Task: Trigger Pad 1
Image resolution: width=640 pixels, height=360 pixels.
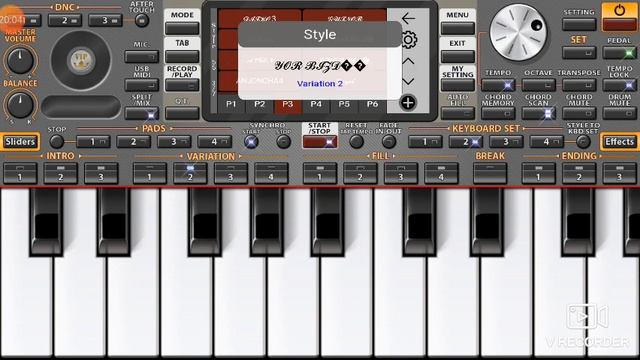Action: [x=93, y=142]
